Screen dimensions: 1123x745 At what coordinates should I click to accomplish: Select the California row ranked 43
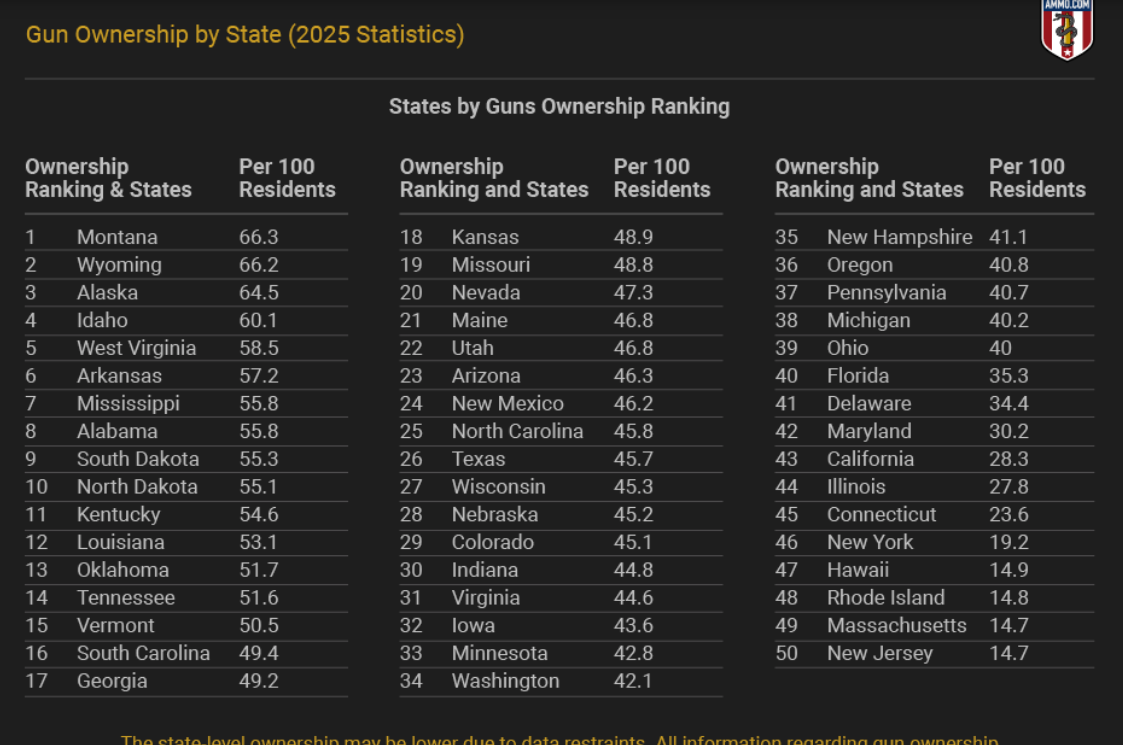(935, 459)
